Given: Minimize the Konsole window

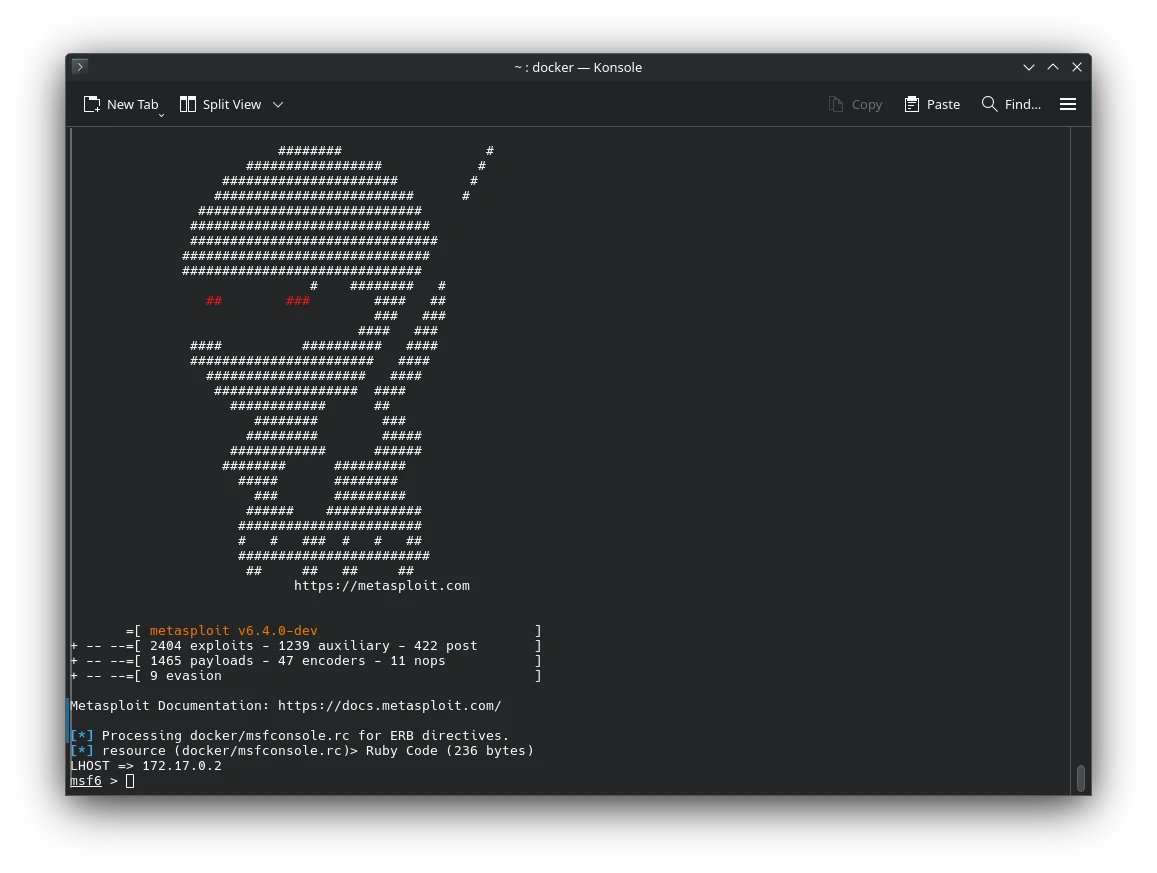Looking at the screenshot, I should (x=1029, y=67).
